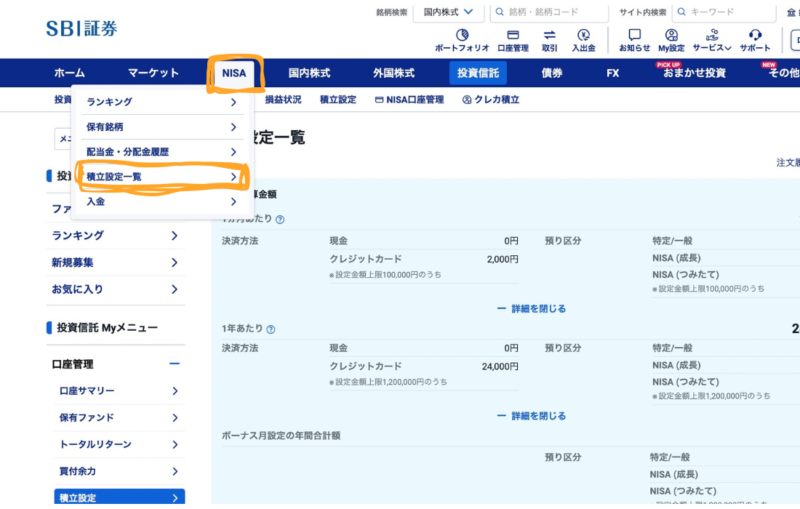Open the サポート support headset icon
The width and height of the screenshot is (800, 509).
[x=755, y=40]
